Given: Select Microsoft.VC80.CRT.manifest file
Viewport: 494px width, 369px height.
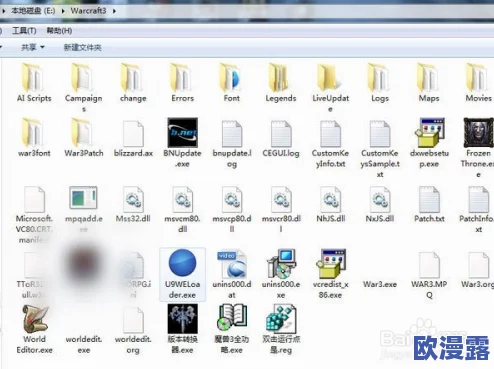Looking at the screenshot, I should pyautogui.click(x=34, y=215).
